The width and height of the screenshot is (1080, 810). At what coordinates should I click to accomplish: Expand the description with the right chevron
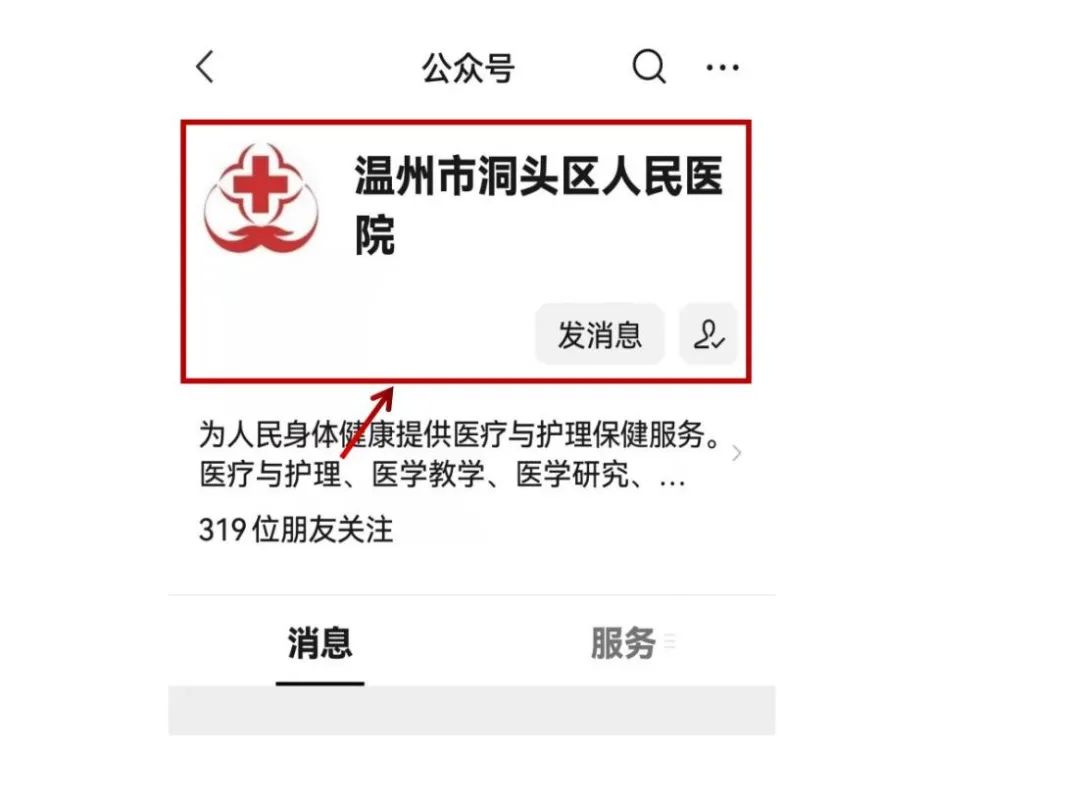[x=736, y=453]
